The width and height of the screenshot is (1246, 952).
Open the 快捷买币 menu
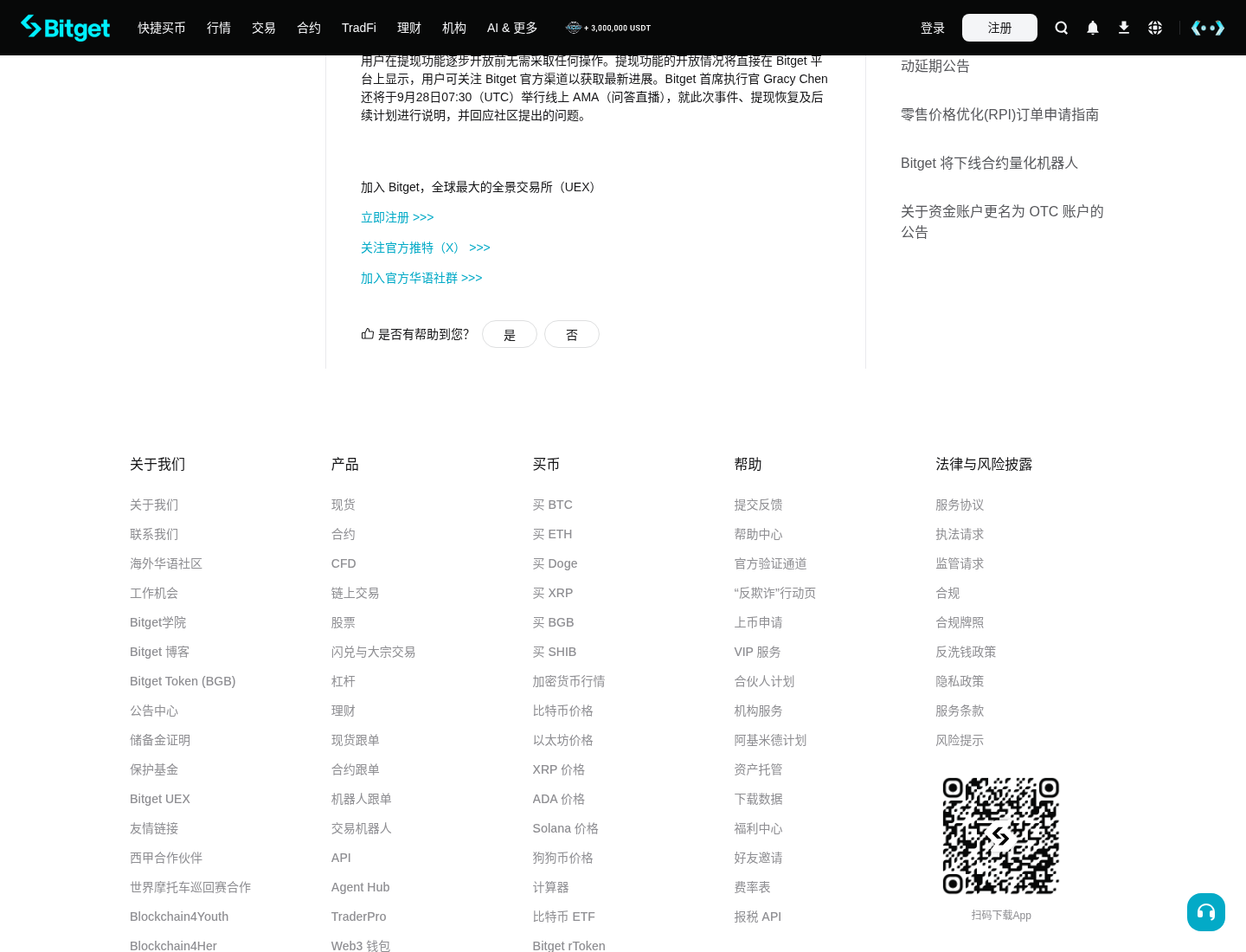click(x=162, y=28)
